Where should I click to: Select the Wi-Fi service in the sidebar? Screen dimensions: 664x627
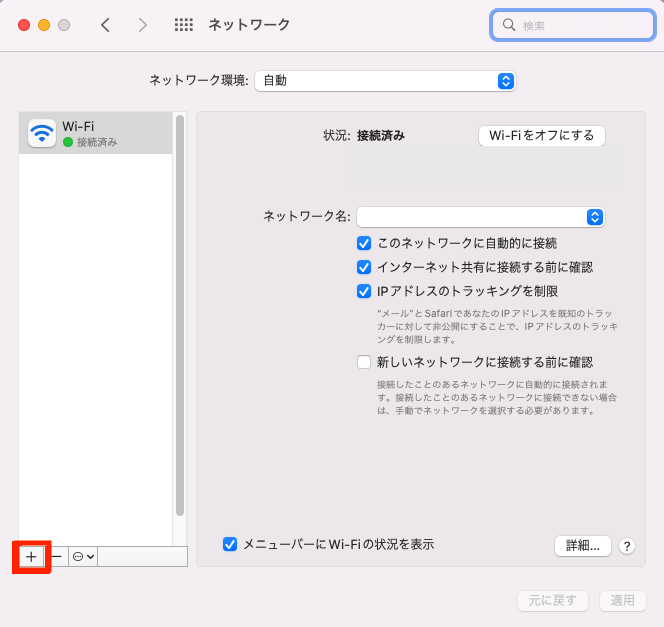[96, 133]
